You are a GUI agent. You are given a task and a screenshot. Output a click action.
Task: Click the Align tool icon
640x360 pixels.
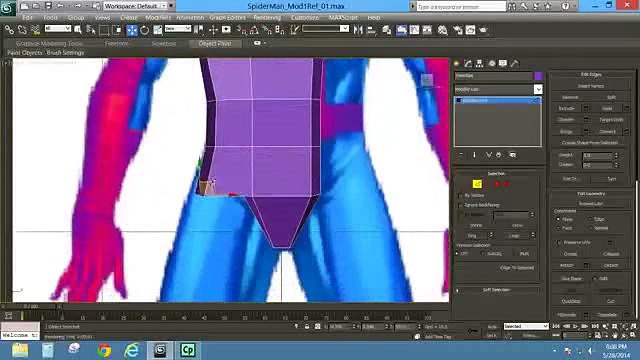pyautogui.click(x=371, y=30)
